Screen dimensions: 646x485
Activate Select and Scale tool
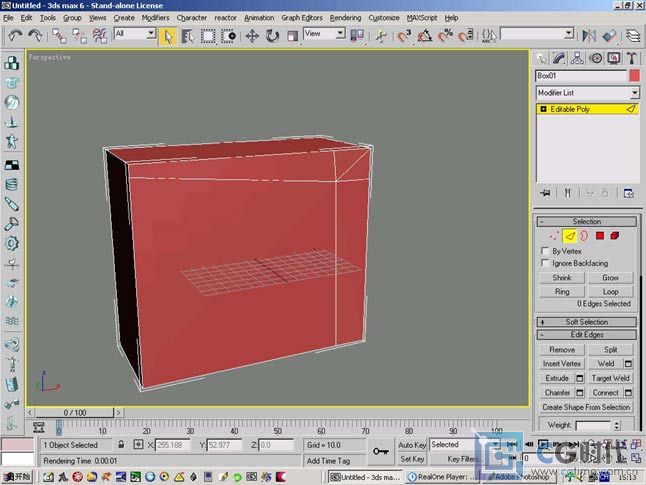coord(293,36)
